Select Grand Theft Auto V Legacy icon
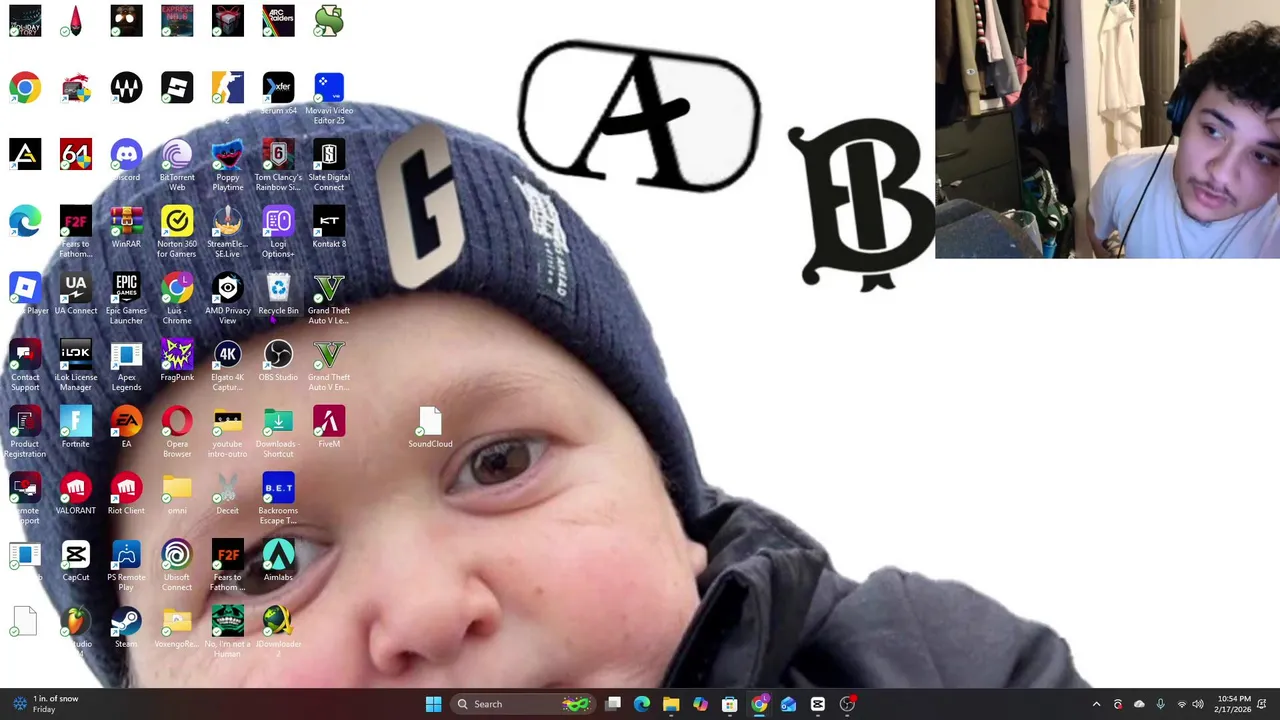This screenshot has height=720, width=1280. coord(329,300)
